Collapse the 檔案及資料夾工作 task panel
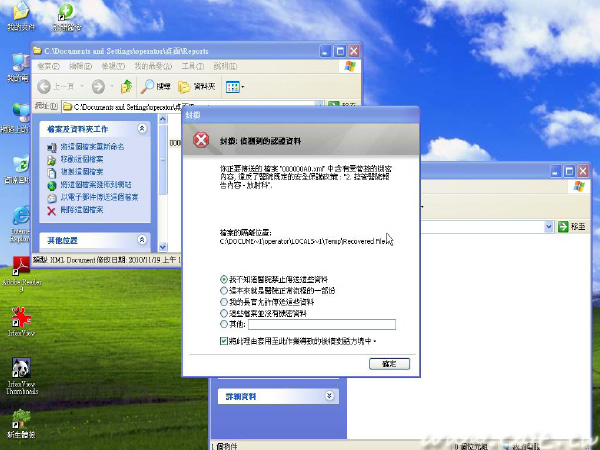 142,129
